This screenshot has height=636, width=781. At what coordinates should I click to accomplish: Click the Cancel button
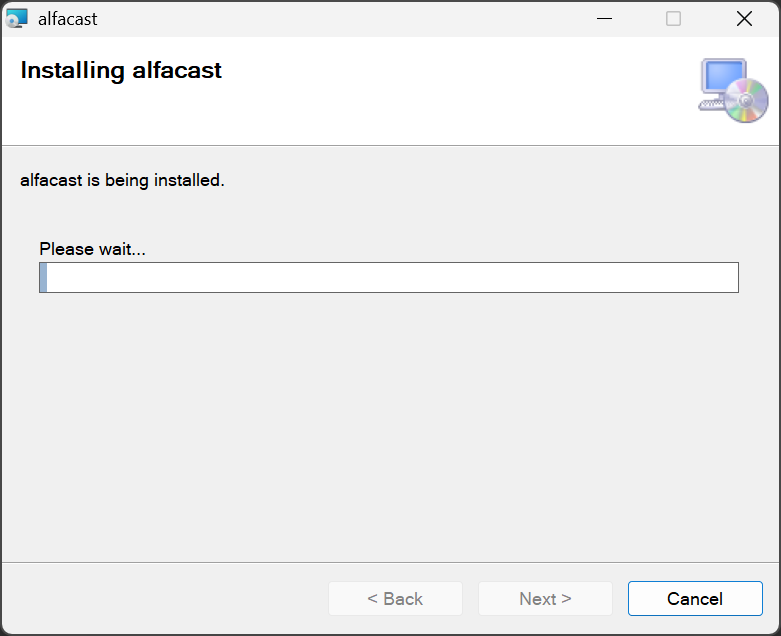tap(695, 598)
